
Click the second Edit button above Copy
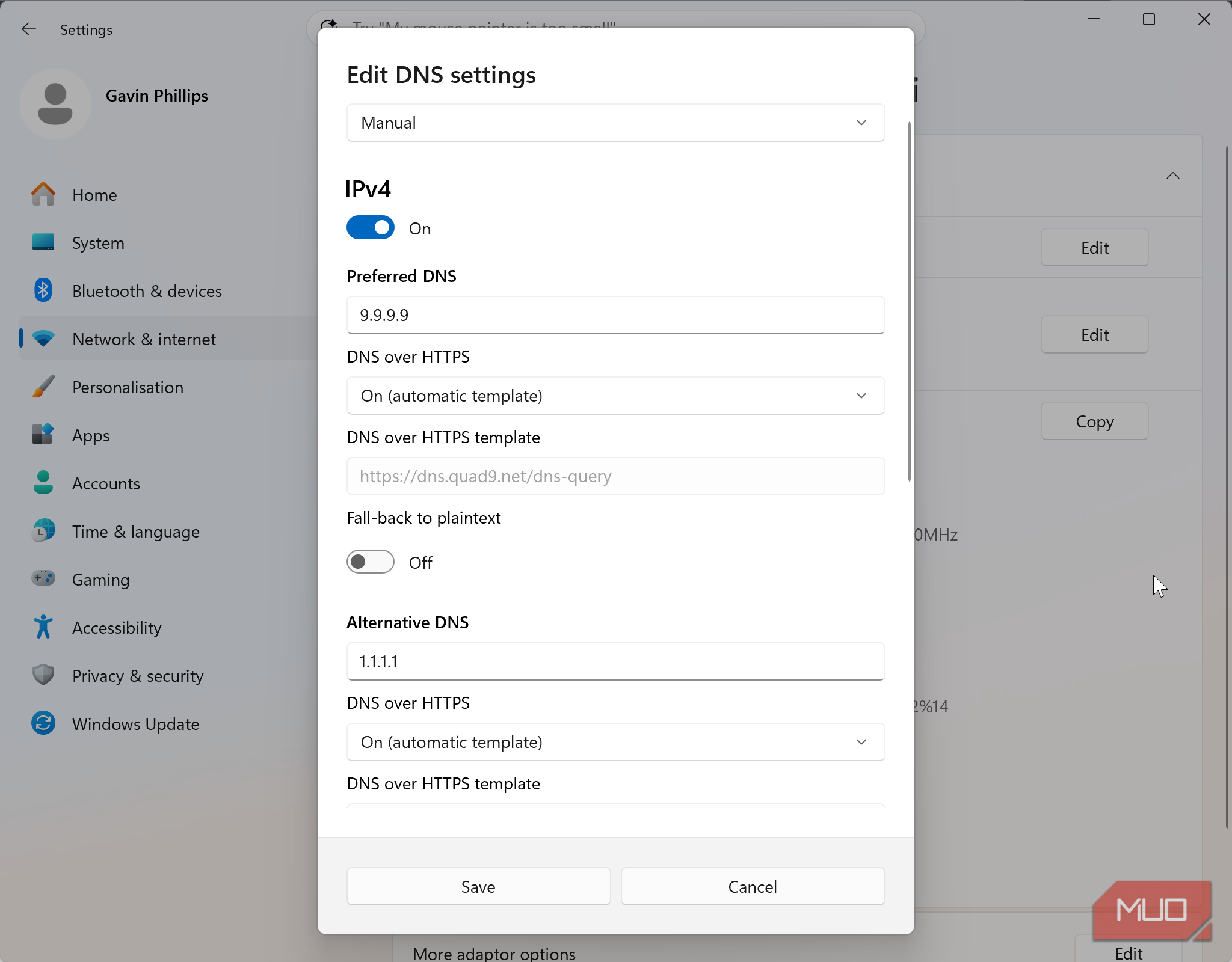click(x=1094, y=334)
